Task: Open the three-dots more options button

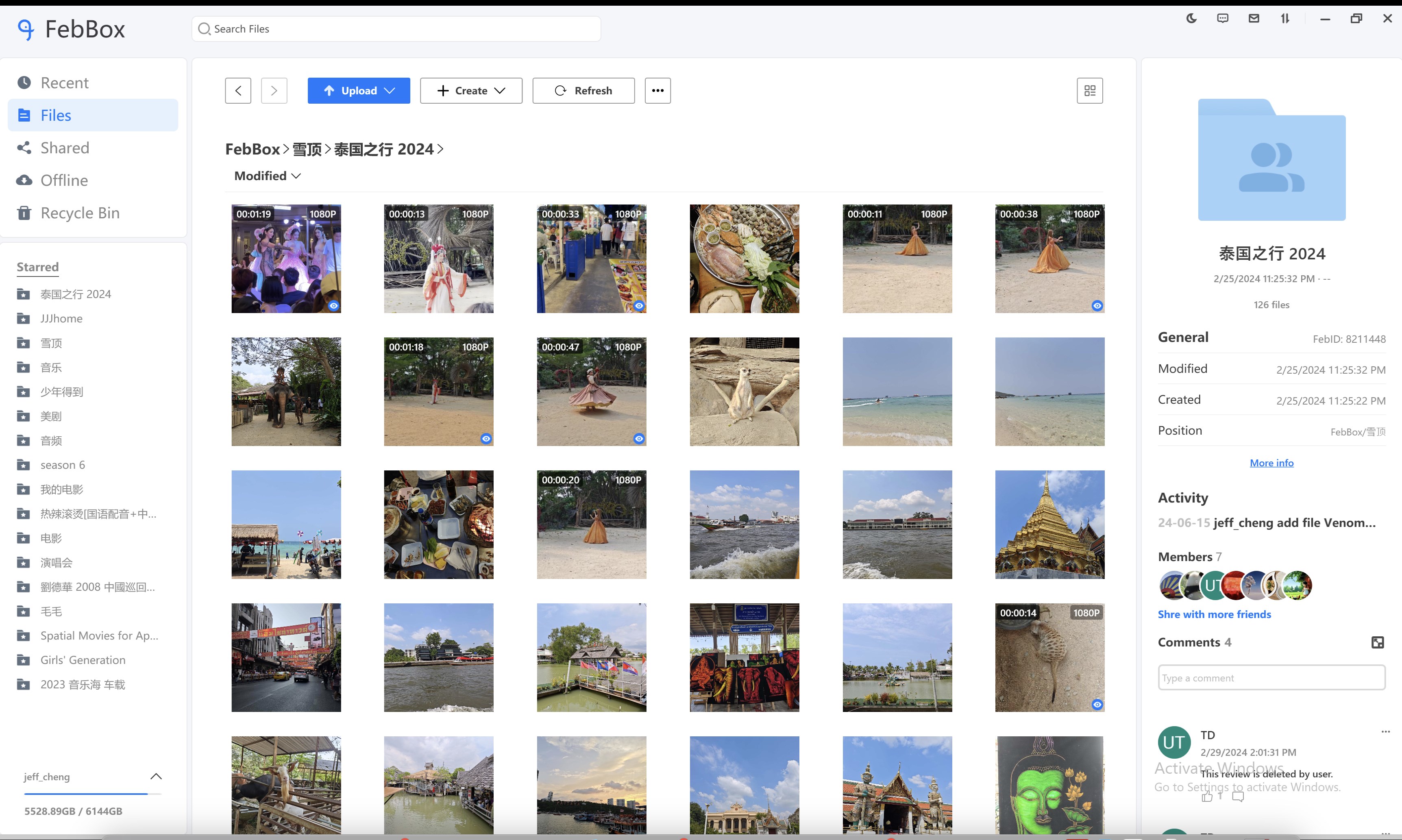Action: [657, 91]
